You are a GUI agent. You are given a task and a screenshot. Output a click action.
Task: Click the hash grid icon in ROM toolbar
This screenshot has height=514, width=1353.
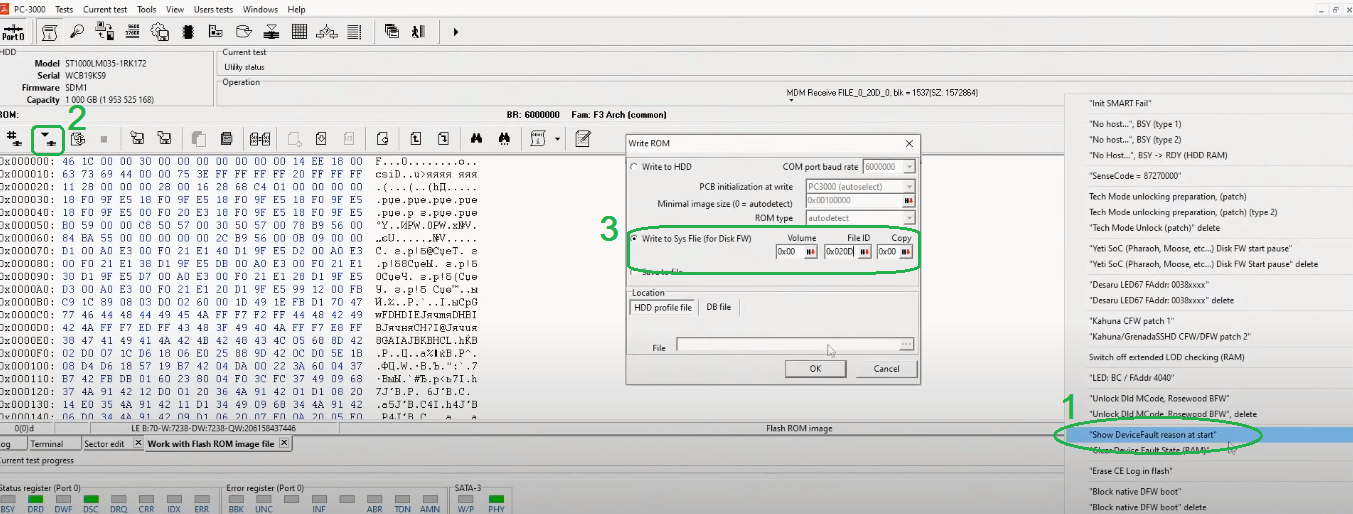(14, 138)
